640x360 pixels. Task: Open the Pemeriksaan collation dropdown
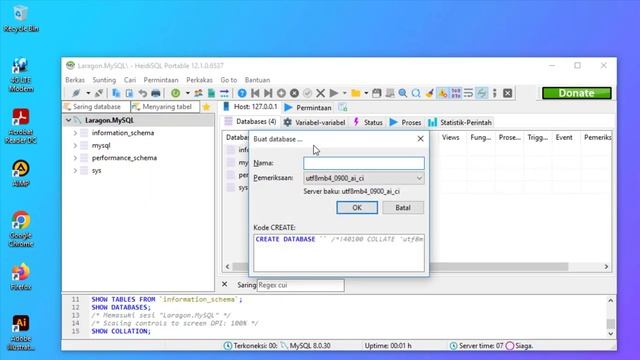tap(364, 178)
